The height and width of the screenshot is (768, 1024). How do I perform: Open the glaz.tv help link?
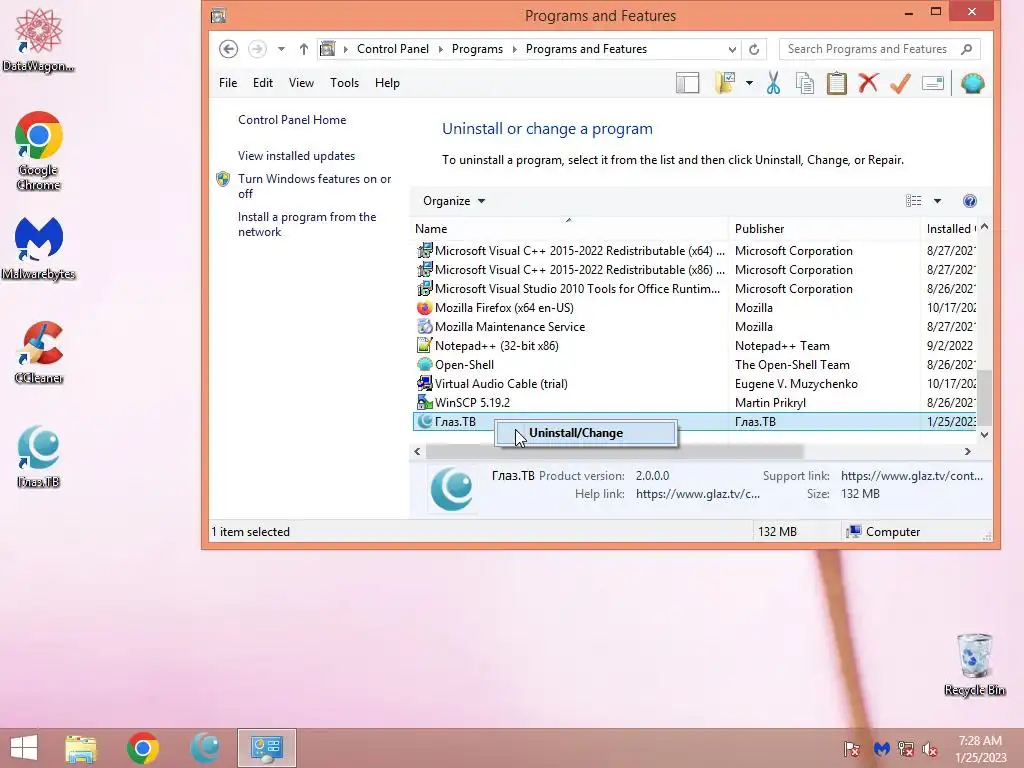pos(697,494)
